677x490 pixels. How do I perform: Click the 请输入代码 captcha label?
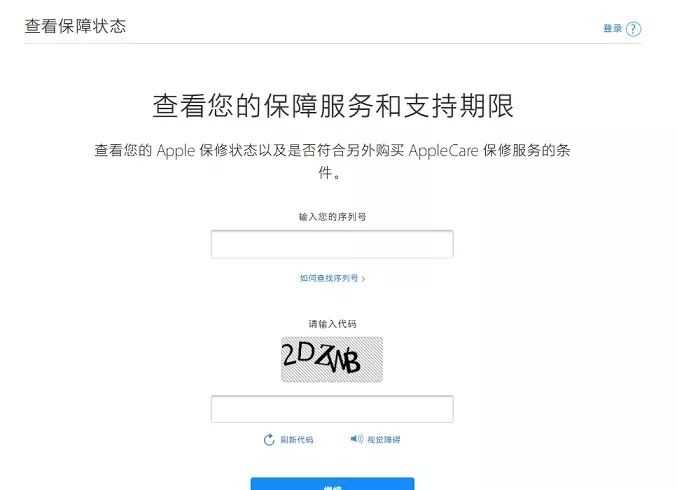coord(332,324)
